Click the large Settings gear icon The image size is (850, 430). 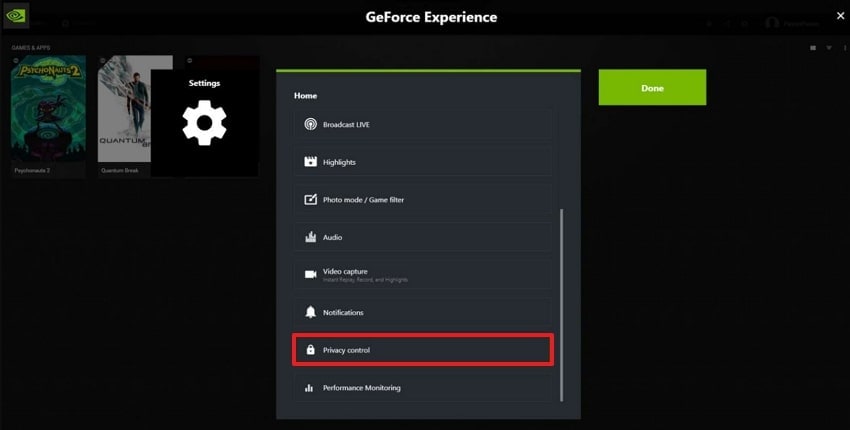click(204, 123)
